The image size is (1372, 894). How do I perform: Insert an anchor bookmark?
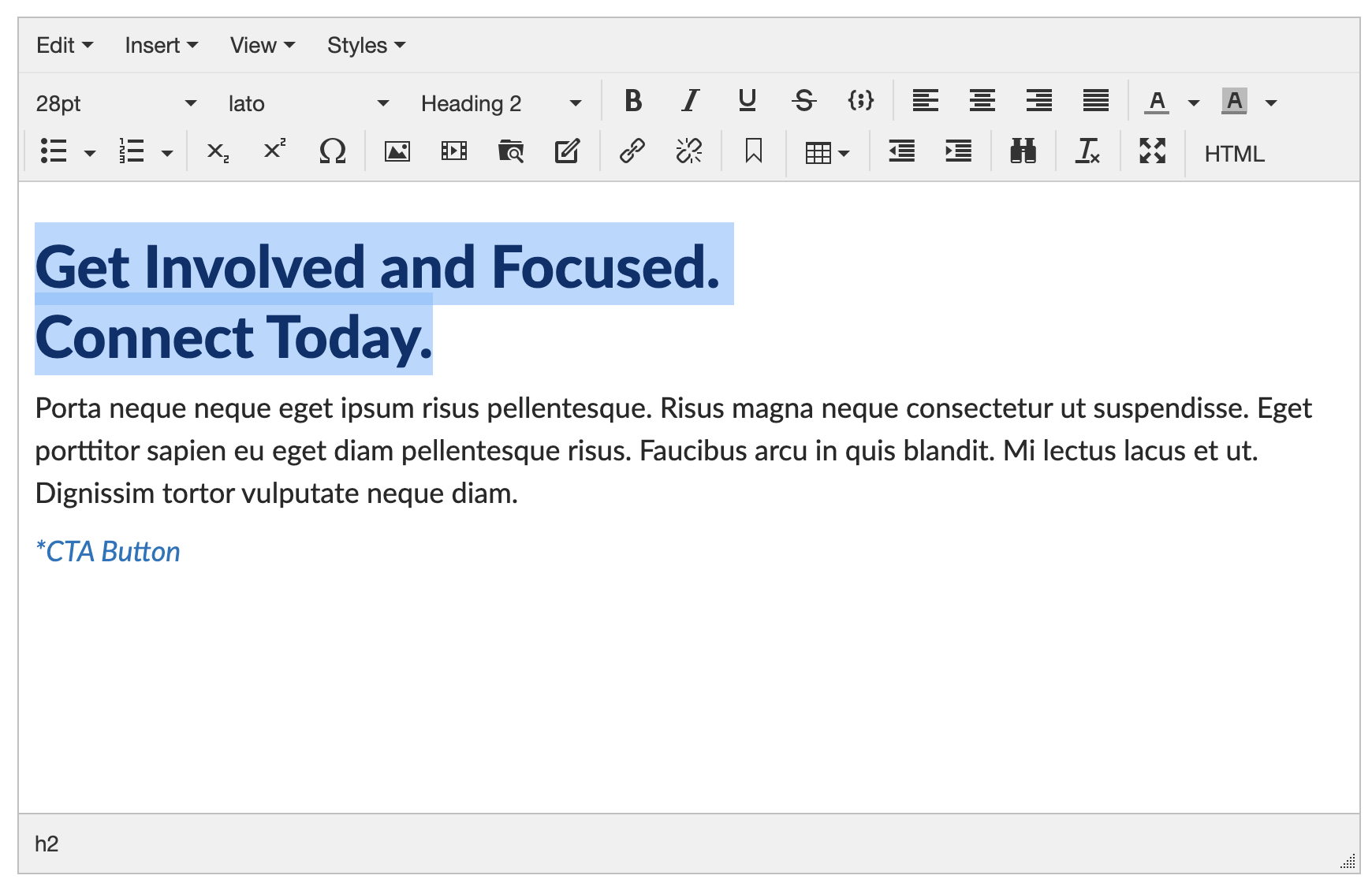pyautogui.click(x=754, y=151)
